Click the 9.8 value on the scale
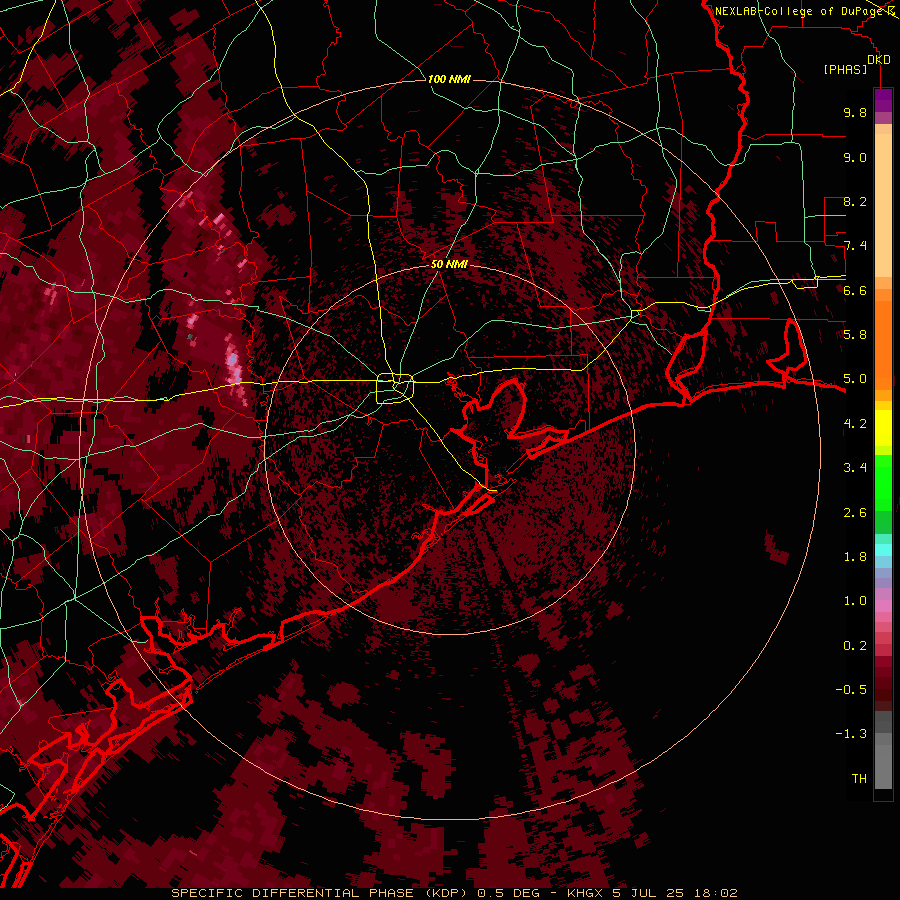900x900 pixels. tap(855, 113)
